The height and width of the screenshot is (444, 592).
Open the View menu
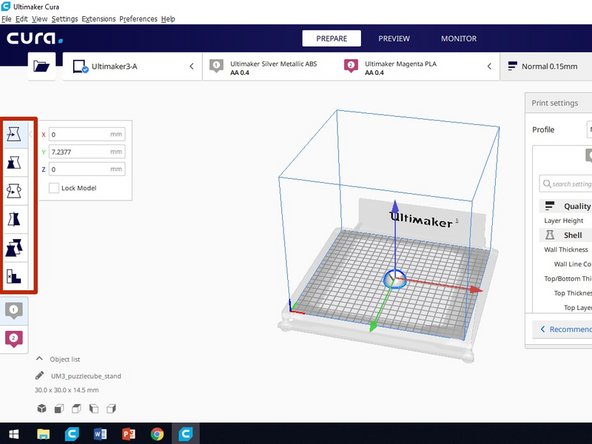[40, 18]
